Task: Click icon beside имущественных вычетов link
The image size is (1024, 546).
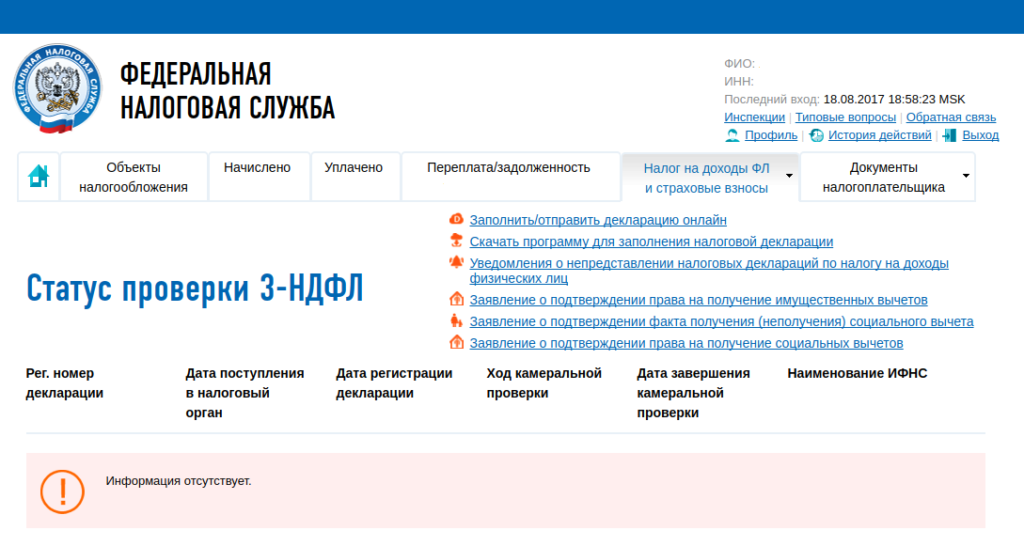Action: [456, 299]
